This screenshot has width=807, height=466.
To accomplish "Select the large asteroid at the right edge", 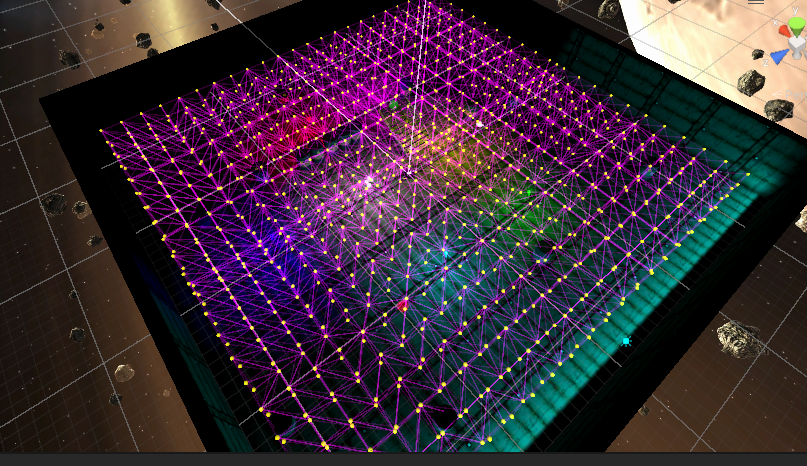I will 740,338.
